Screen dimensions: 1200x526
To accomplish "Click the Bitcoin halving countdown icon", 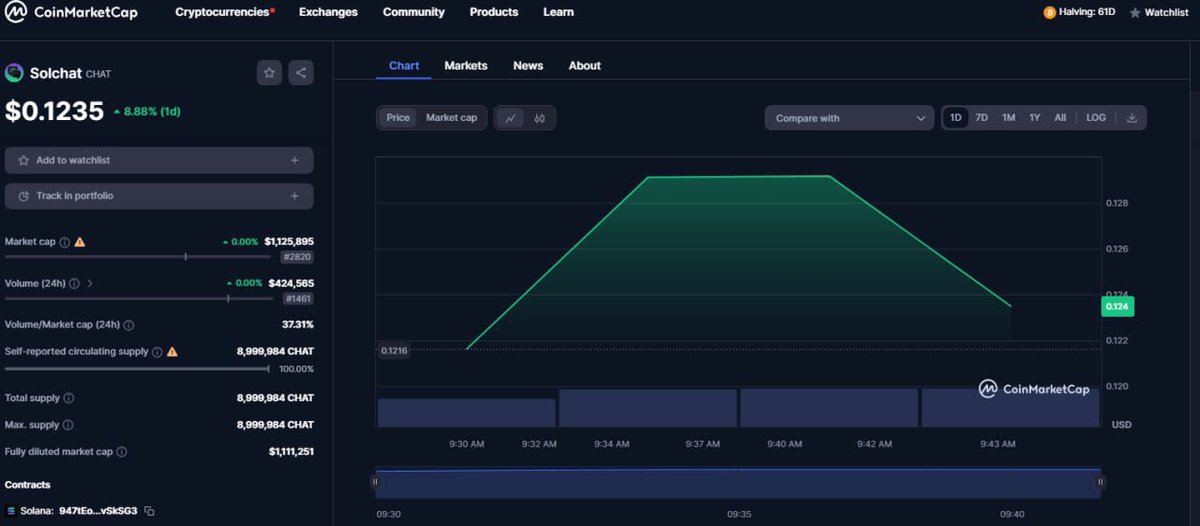I will tap(1049, 13).
